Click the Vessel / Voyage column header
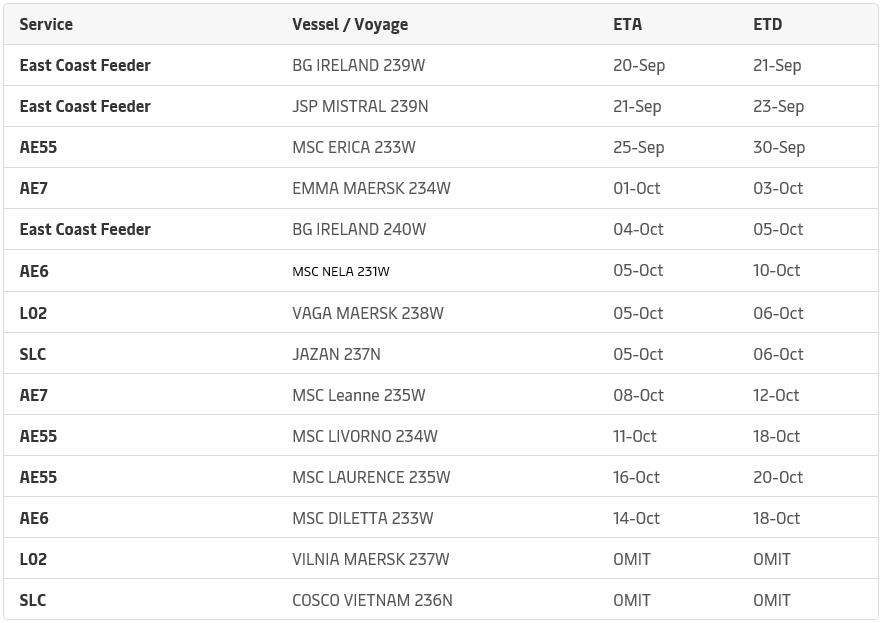 pos(350,25)
